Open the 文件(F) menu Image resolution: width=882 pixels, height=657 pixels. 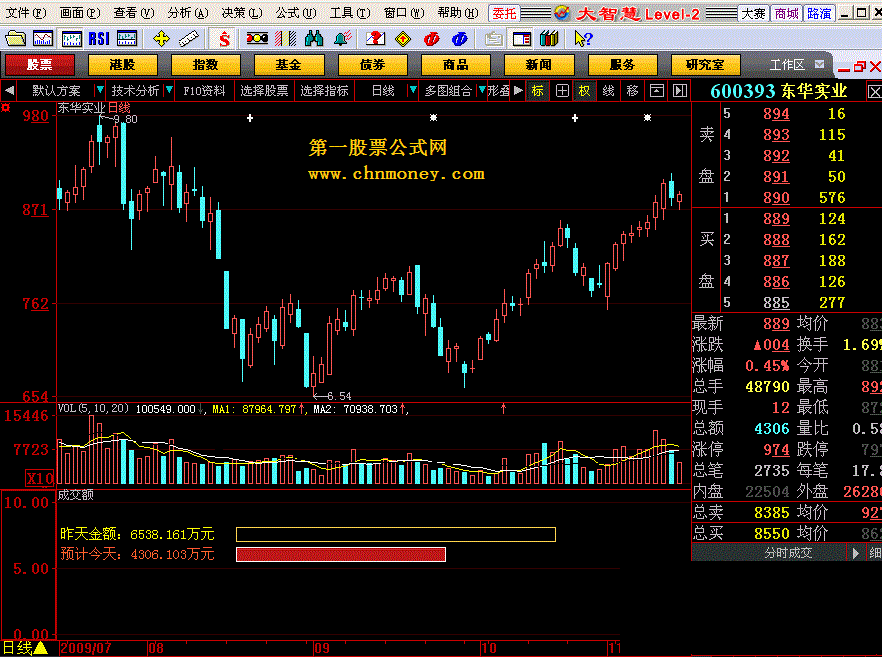26,12
